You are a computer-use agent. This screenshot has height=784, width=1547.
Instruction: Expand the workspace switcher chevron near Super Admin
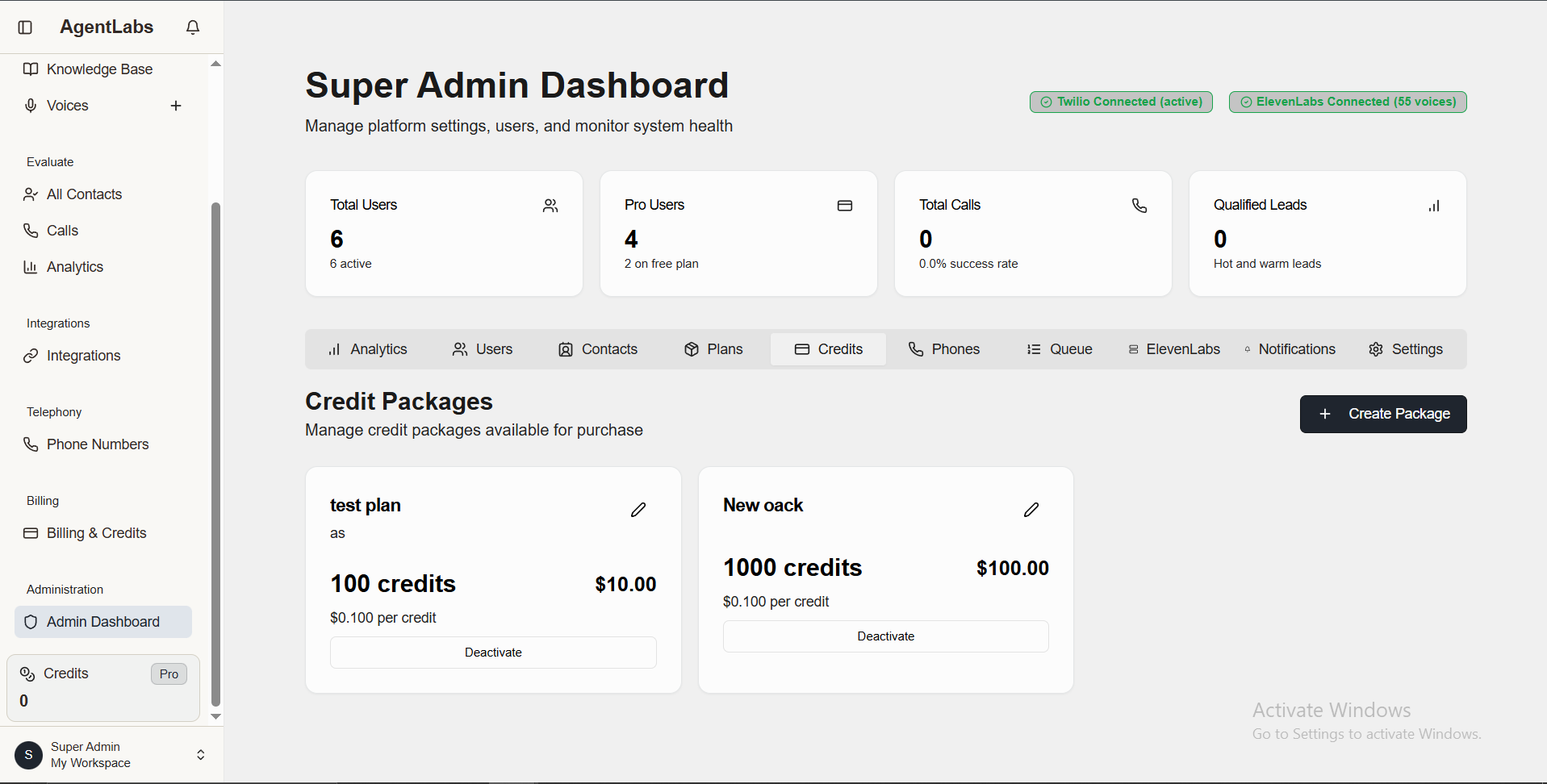click(199, 754)
